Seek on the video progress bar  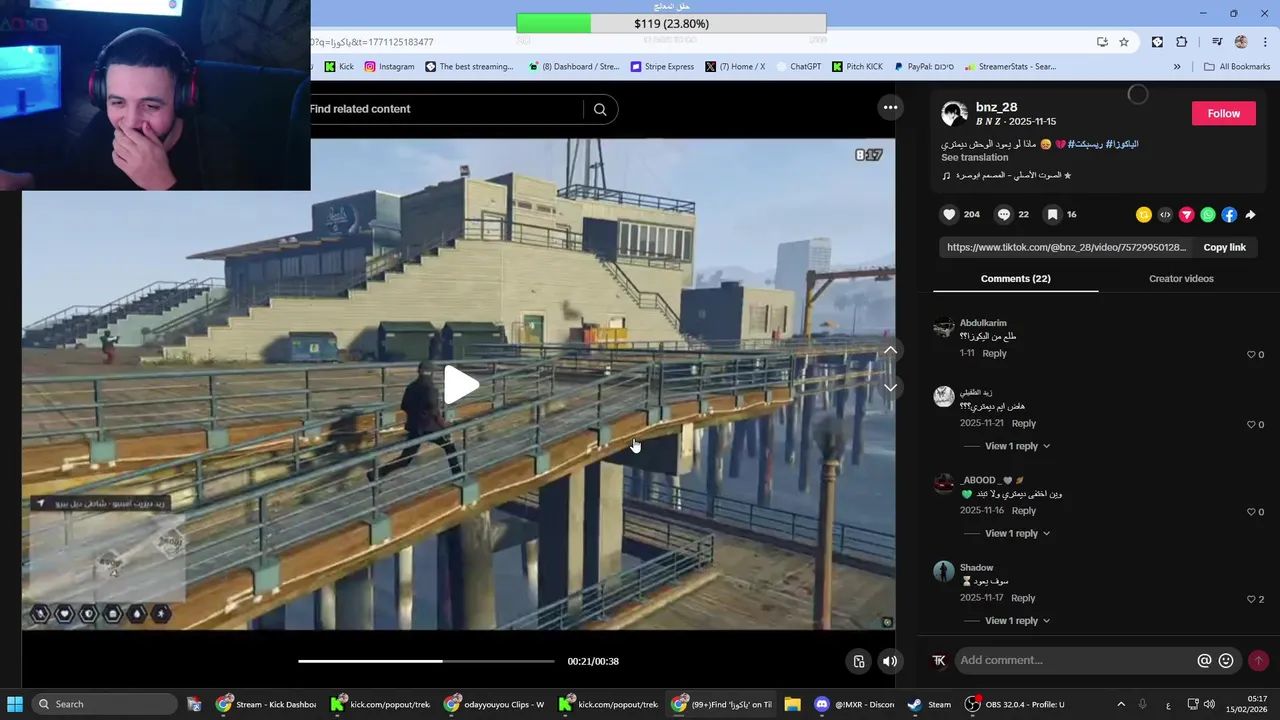tap(426, 661)
